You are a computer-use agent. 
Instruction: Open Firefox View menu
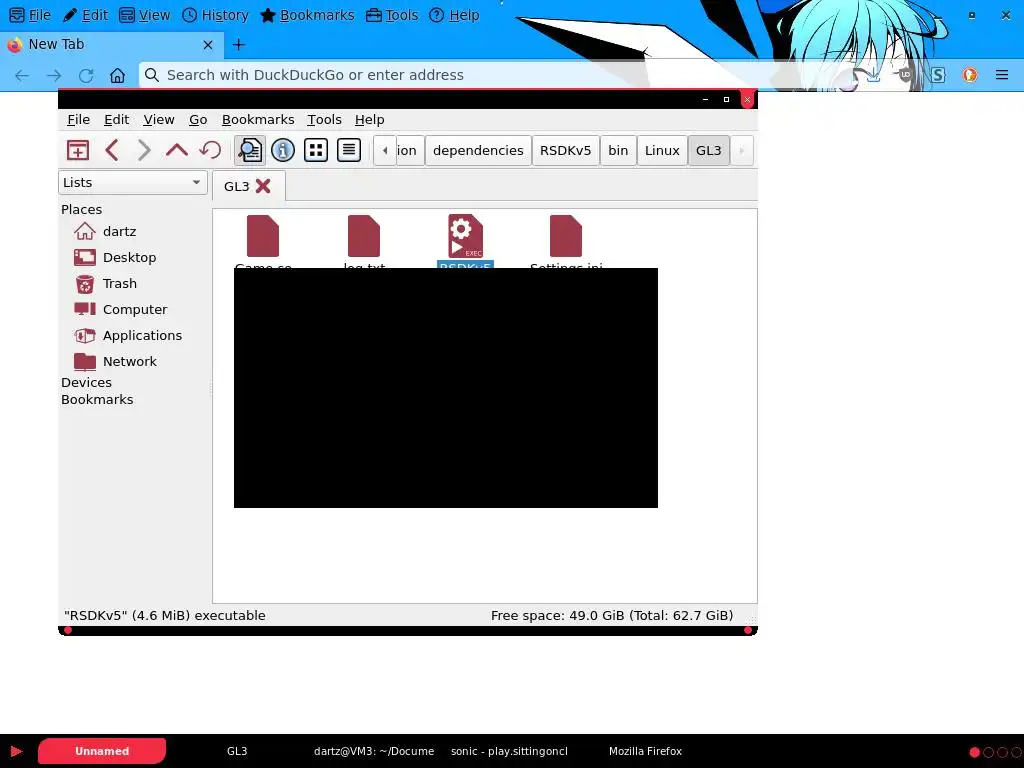tap(145, 15)
